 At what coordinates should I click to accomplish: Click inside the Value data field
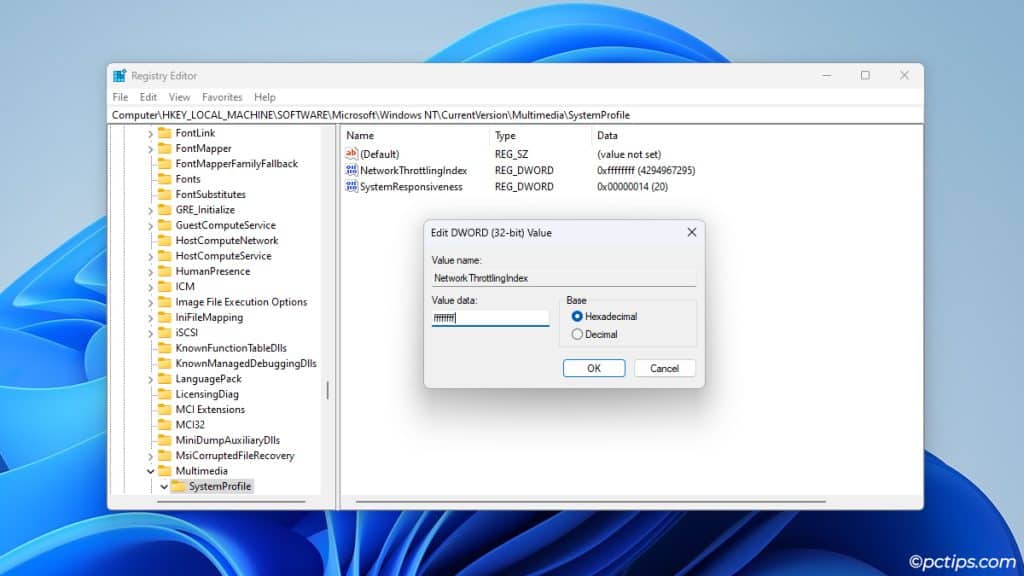[x=490, y=317]
